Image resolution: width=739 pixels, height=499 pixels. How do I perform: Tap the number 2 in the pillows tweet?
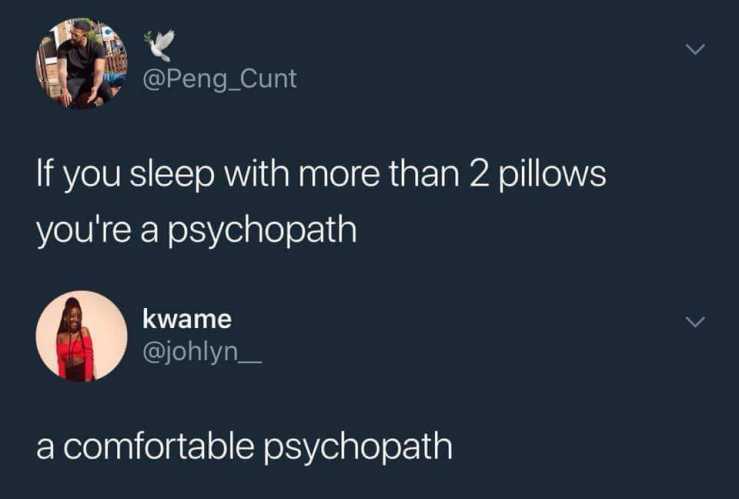478,174
